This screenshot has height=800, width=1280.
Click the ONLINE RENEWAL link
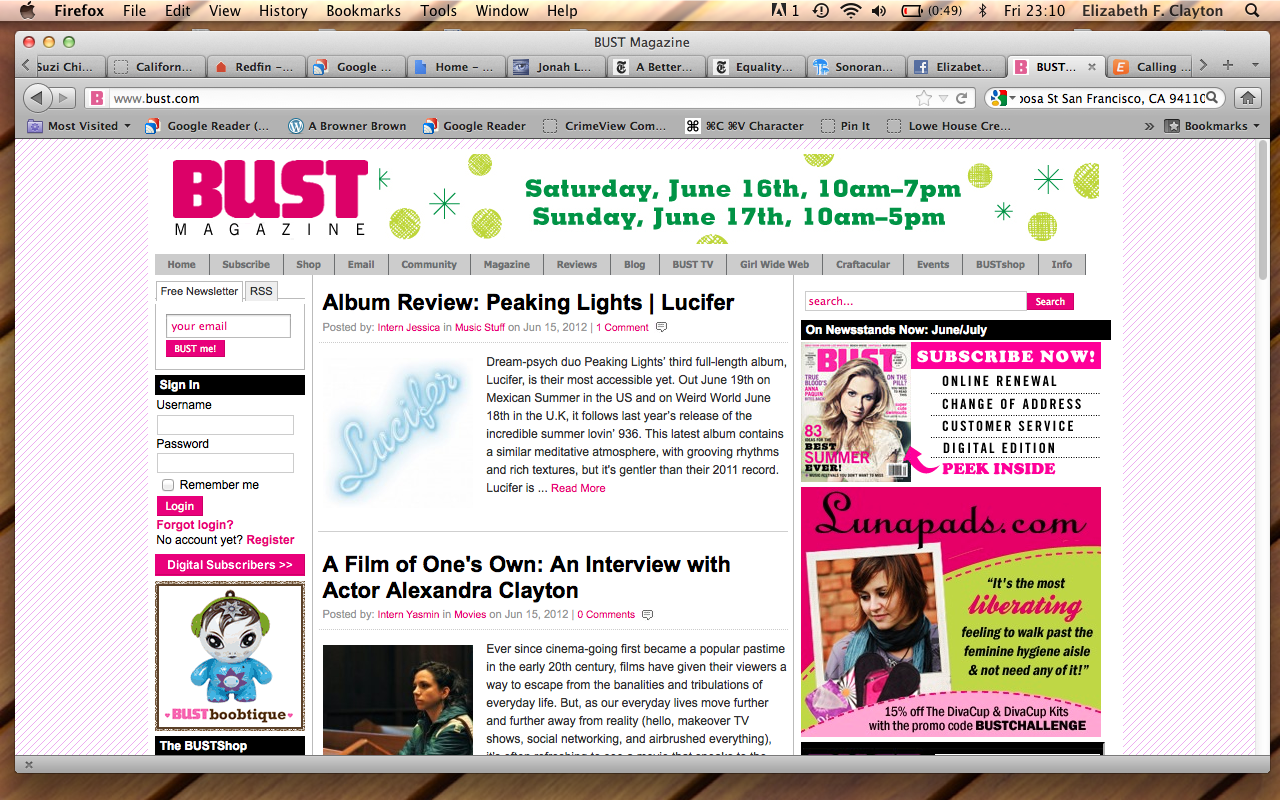[x=999, y=381]
